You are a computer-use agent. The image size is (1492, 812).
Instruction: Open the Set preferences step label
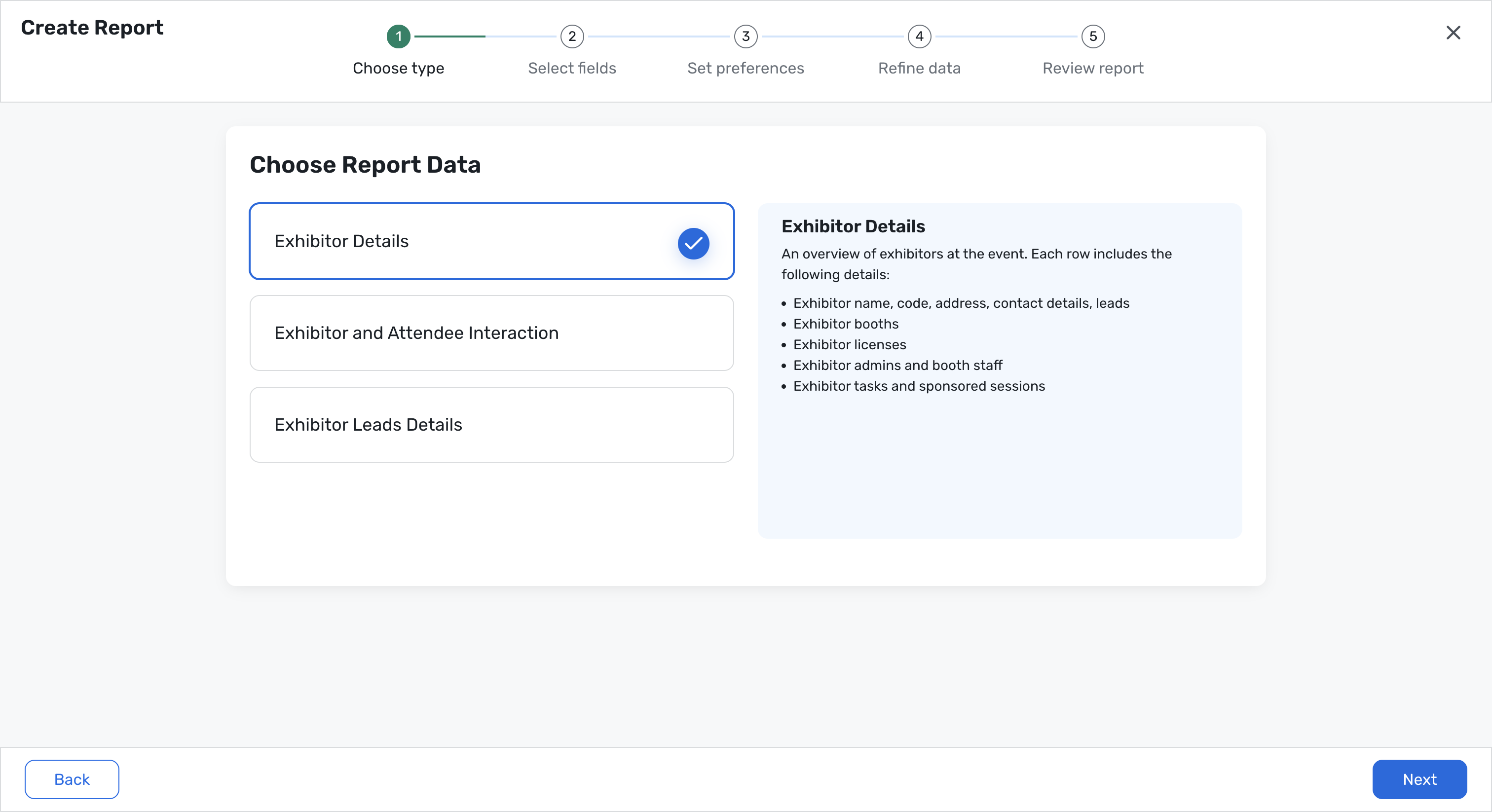746,69
